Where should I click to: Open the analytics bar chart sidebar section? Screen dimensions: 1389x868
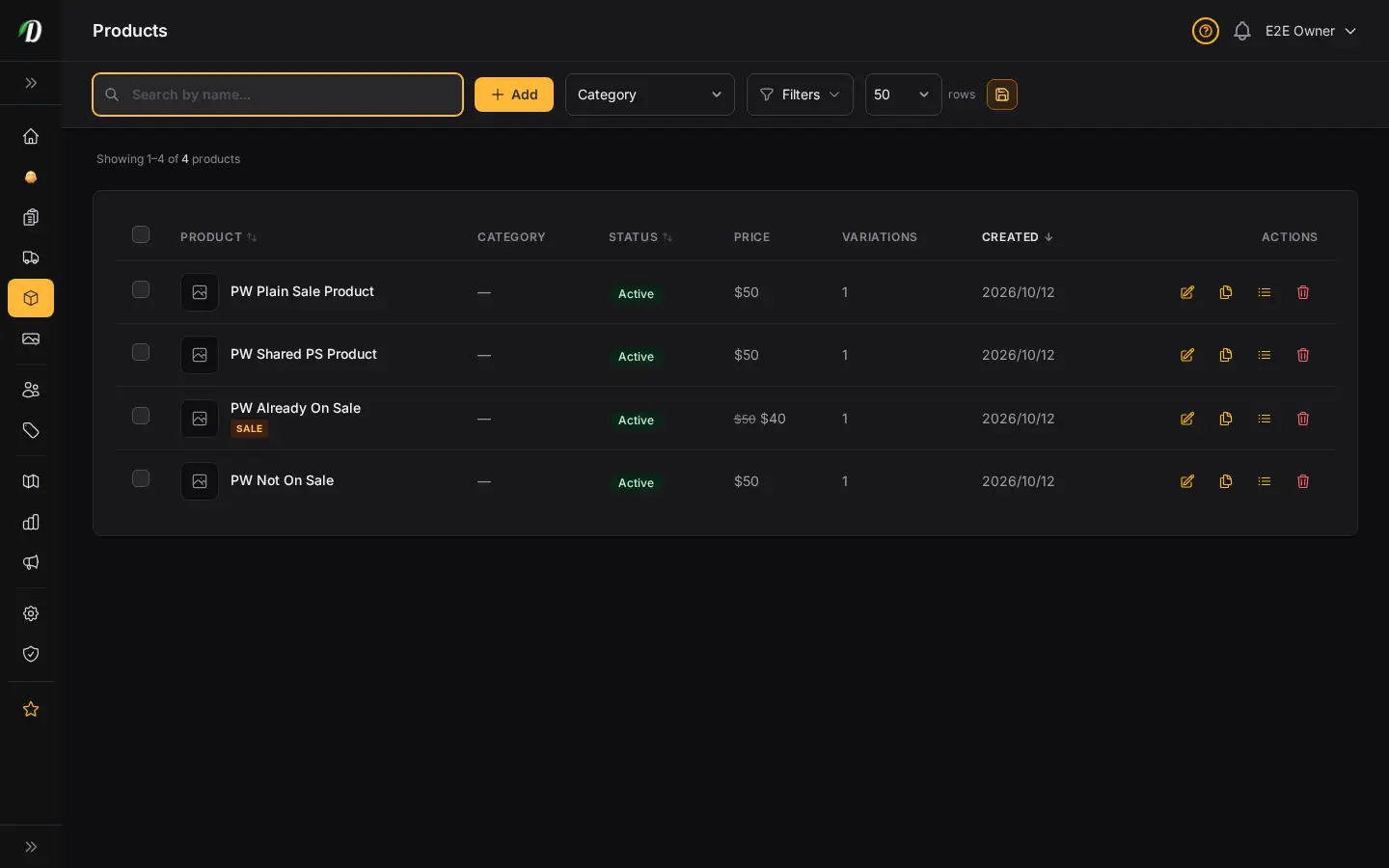[31, 522]
